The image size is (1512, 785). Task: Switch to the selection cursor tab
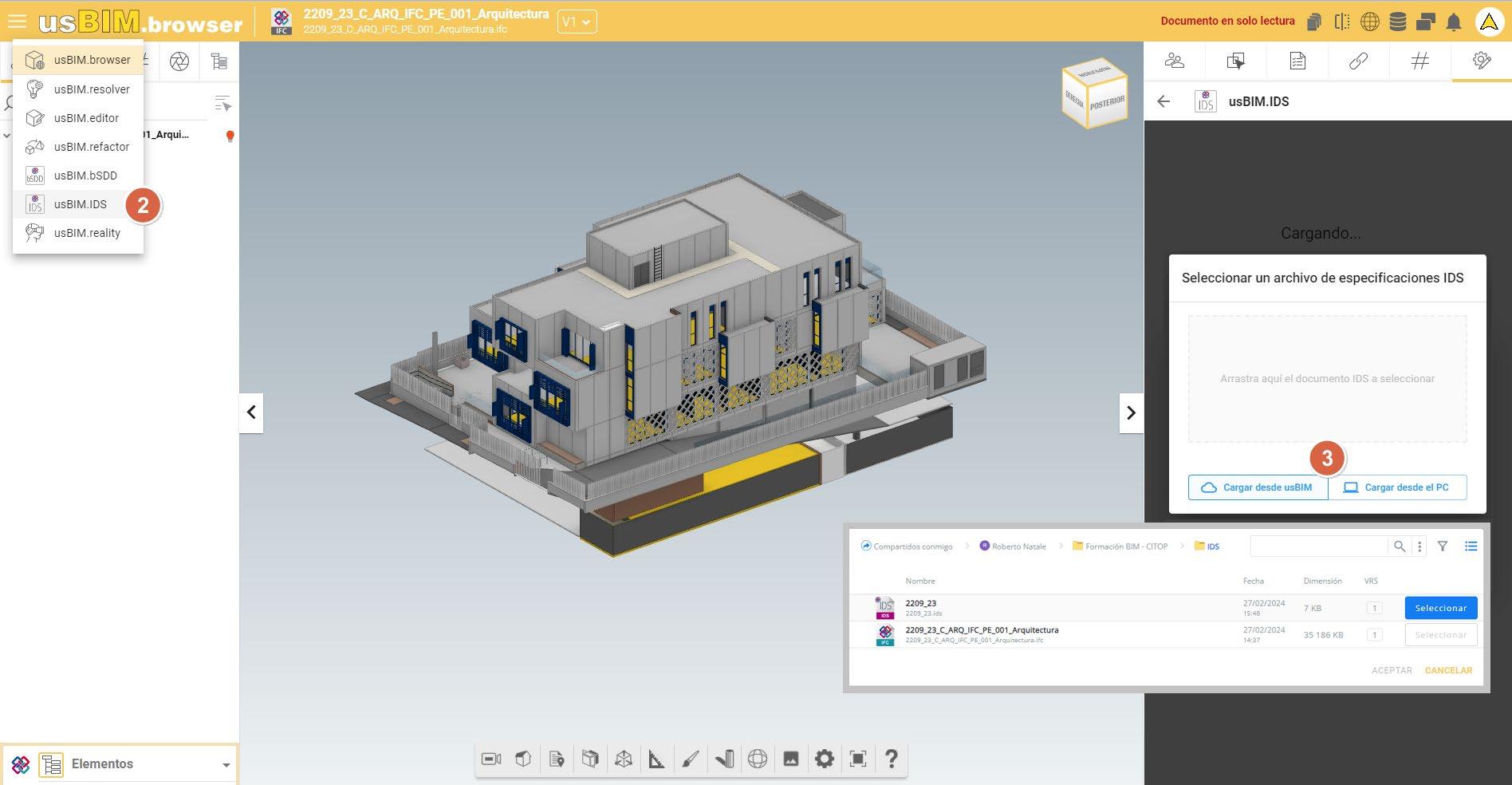(1235, 61)
